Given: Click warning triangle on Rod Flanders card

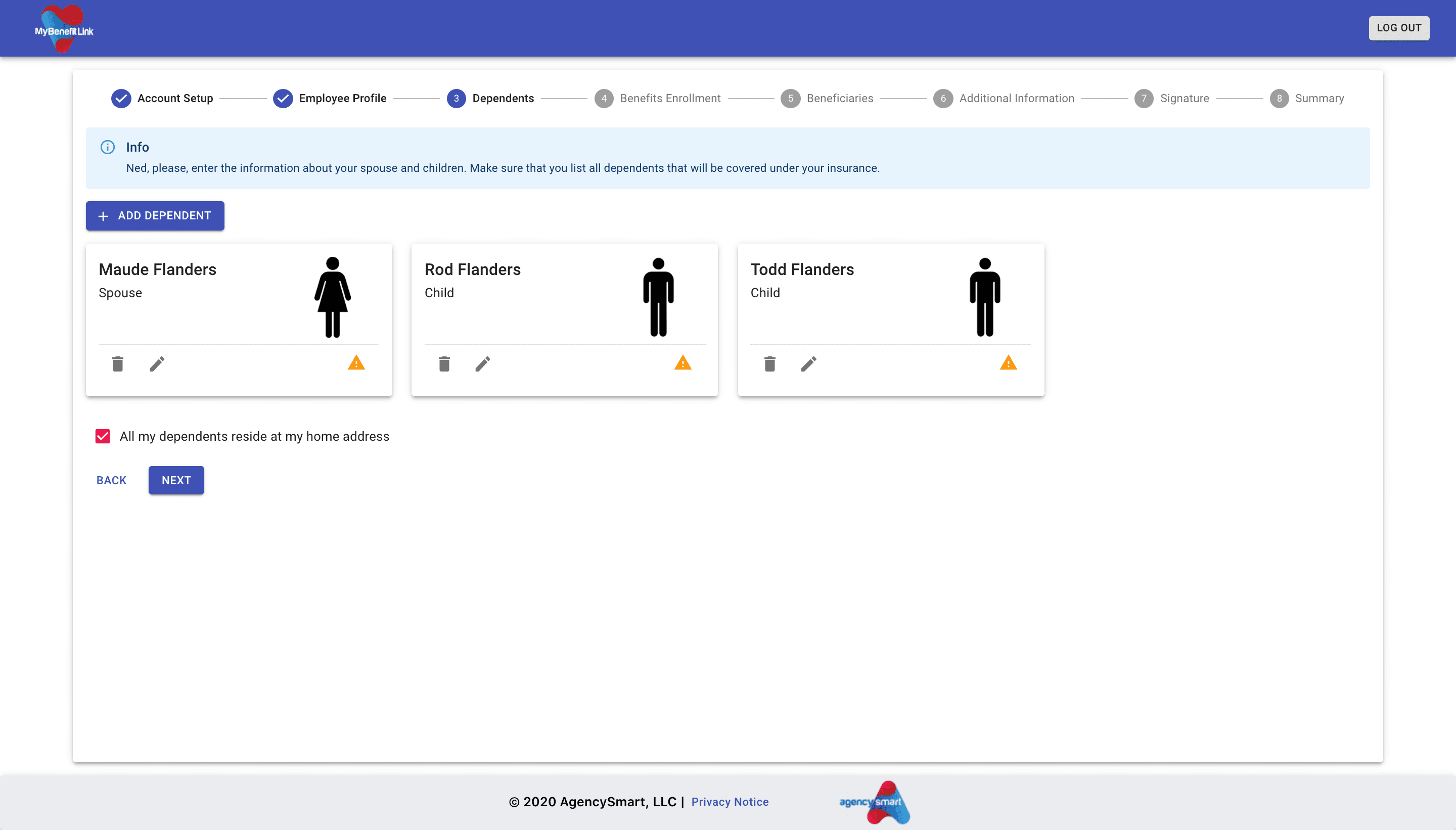Looking at the screenshot, I should 682,363.
